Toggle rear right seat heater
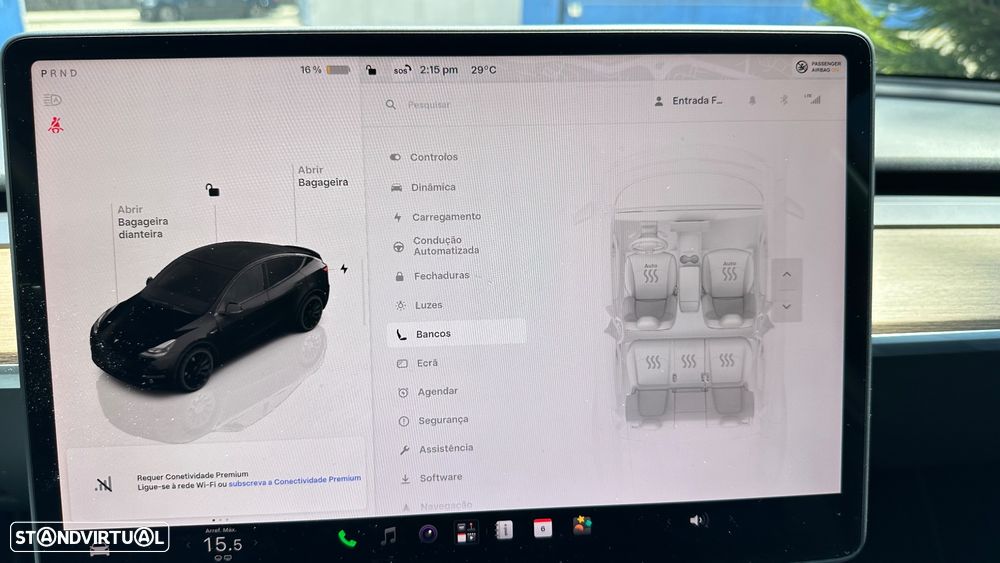Image resolution: width=1000 pixels, height=563 pixels. [x=726, y=360]
